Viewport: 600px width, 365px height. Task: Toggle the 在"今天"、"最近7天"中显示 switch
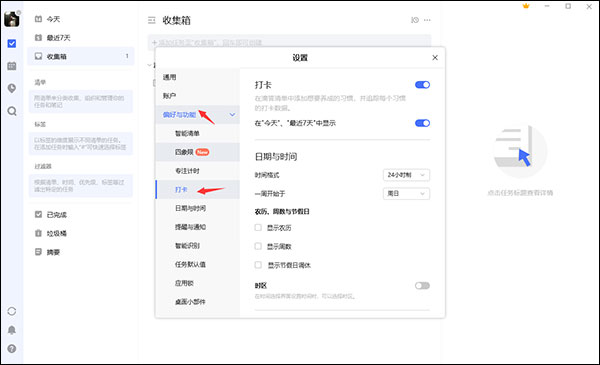click(x=422, y=123)
